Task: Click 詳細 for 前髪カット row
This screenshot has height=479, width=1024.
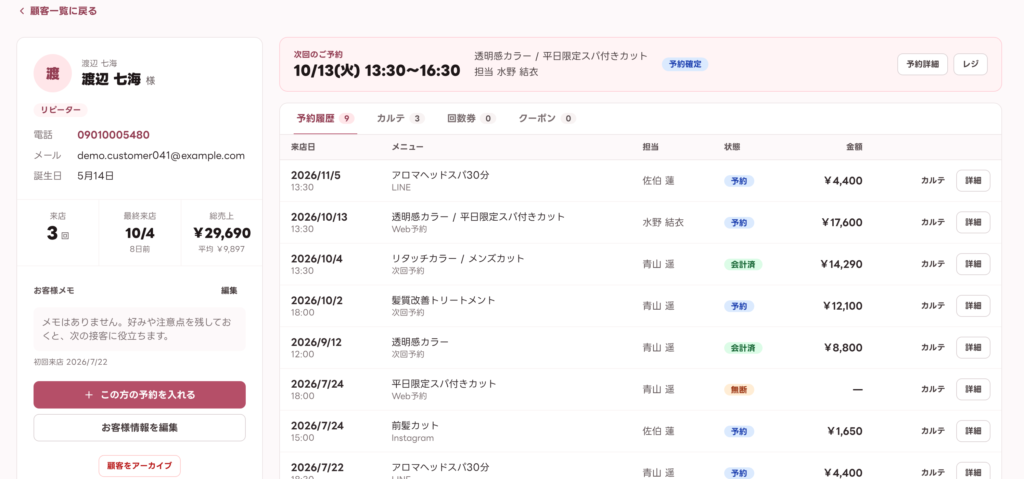Action: (973, 431)
